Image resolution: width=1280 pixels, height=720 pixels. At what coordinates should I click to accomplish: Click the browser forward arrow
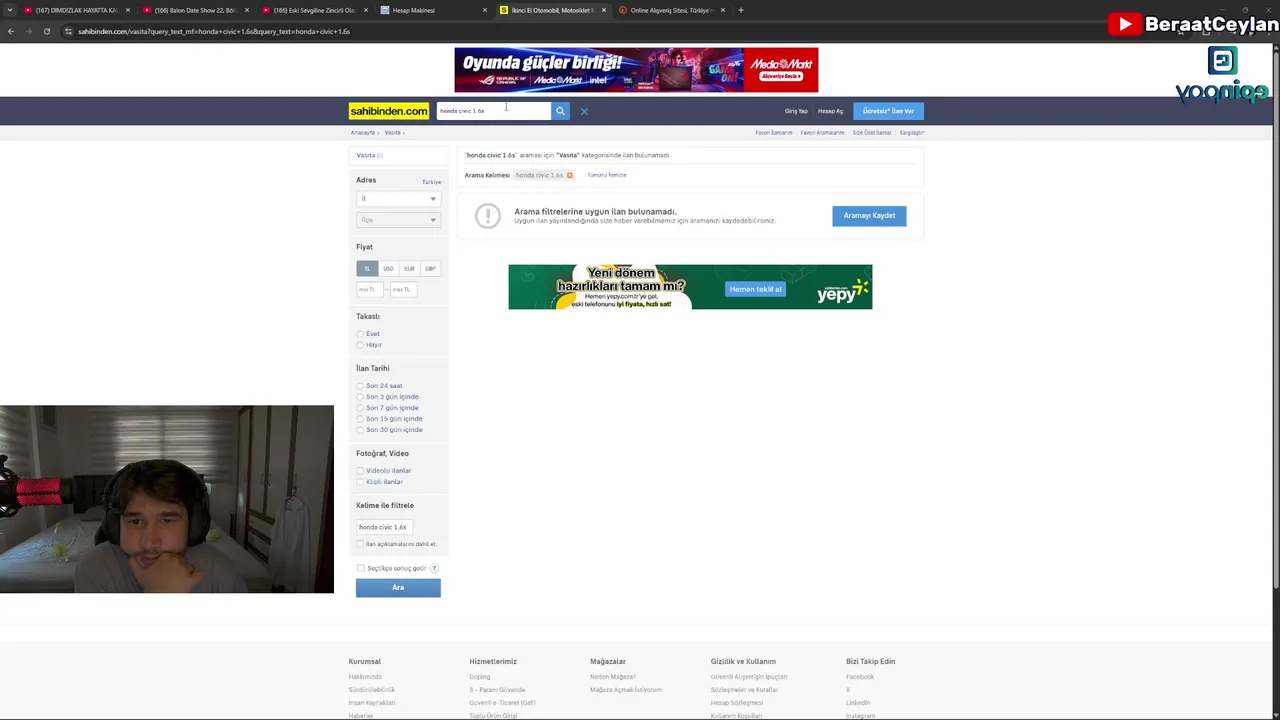click(29, 31)
